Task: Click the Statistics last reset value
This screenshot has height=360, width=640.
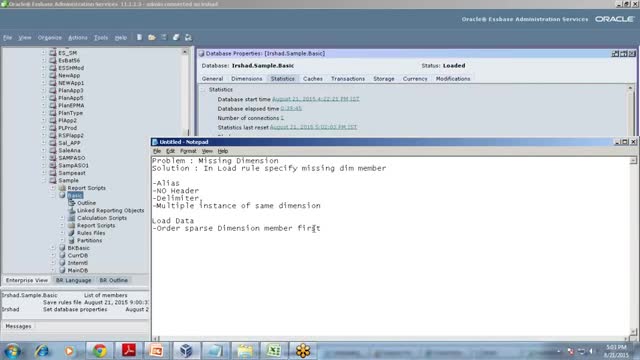Action: 313,127
